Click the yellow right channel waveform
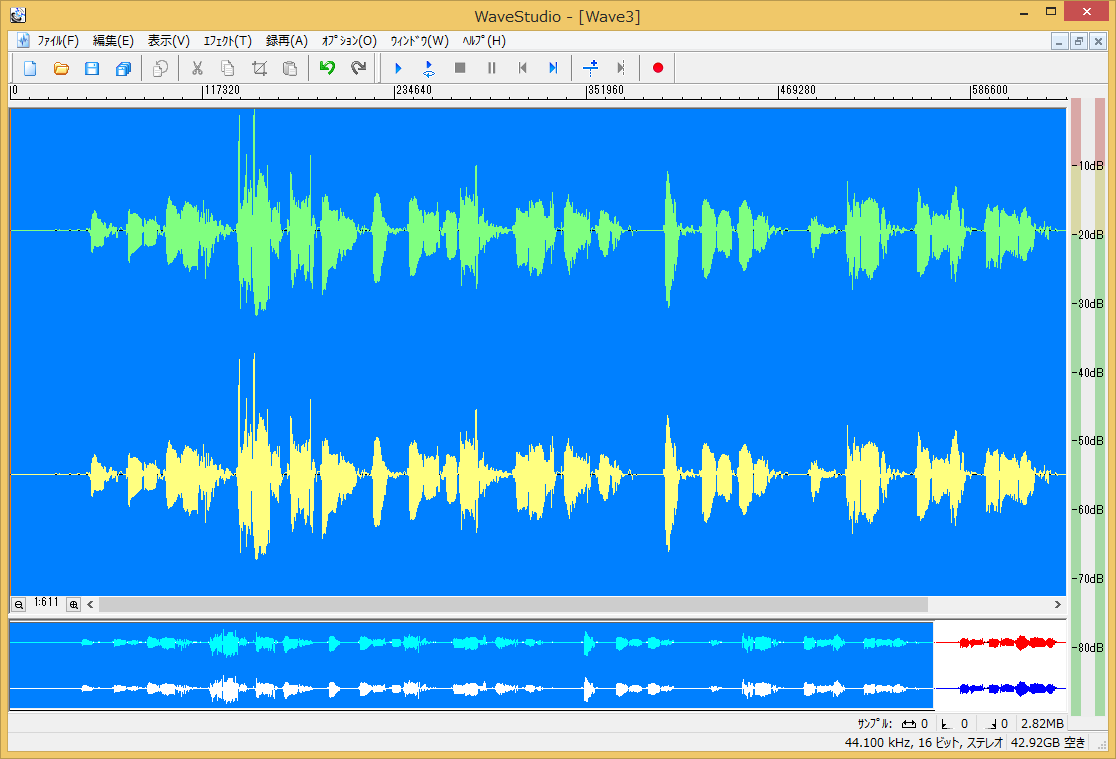 pos(537,473)
